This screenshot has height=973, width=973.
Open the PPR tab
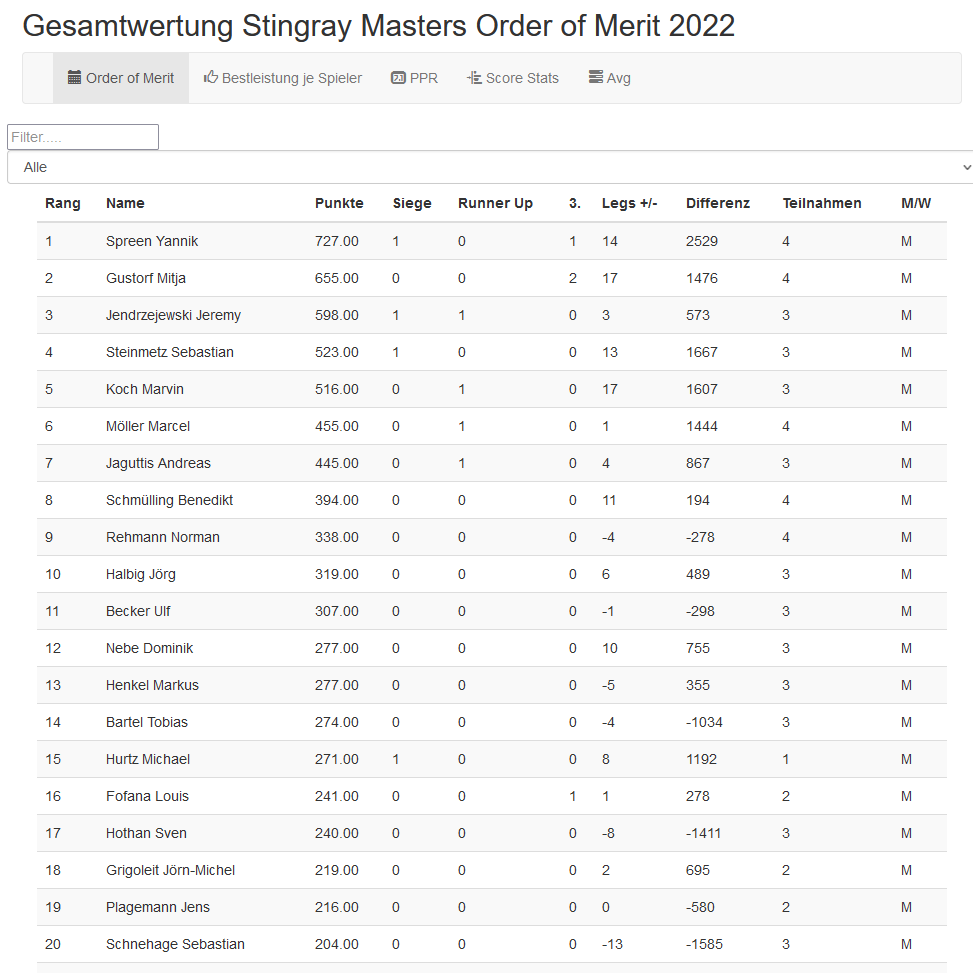click(415, 78)
